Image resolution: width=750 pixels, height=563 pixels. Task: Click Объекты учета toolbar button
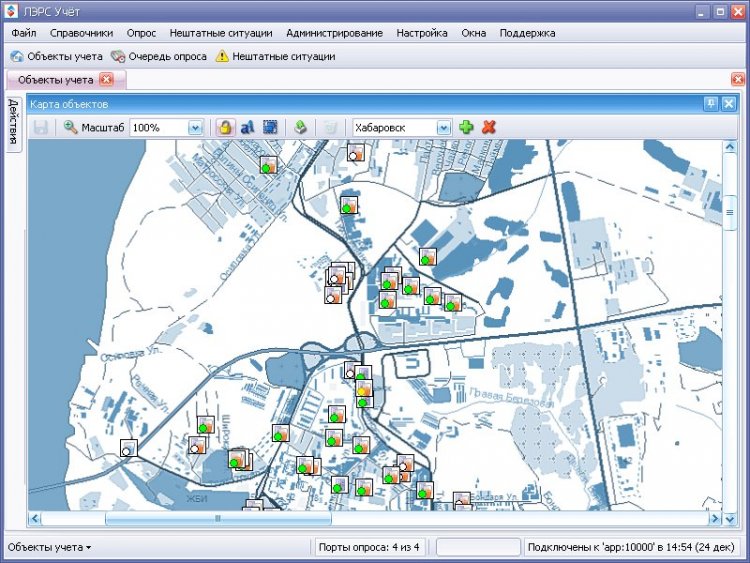(56, 56)
